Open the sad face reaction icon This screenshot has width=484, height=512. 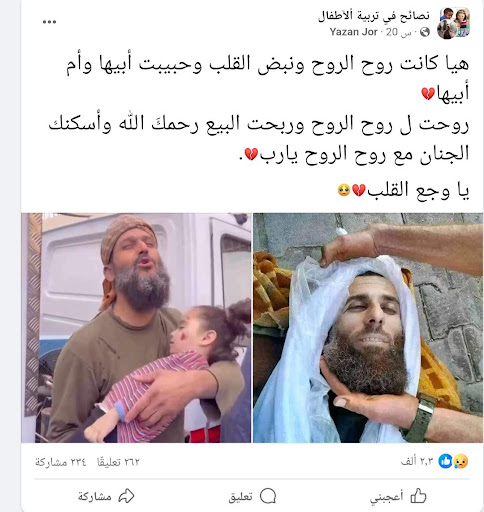461,461
